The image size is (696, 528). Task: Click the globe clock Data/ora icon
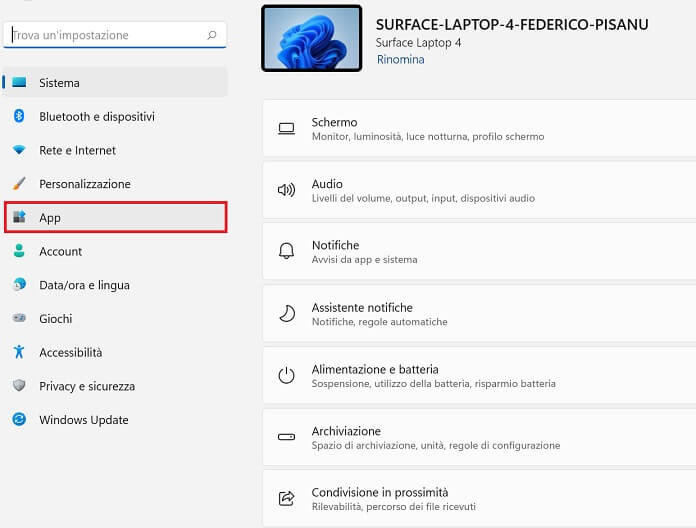pyautogui.click(x=19, y=284)
